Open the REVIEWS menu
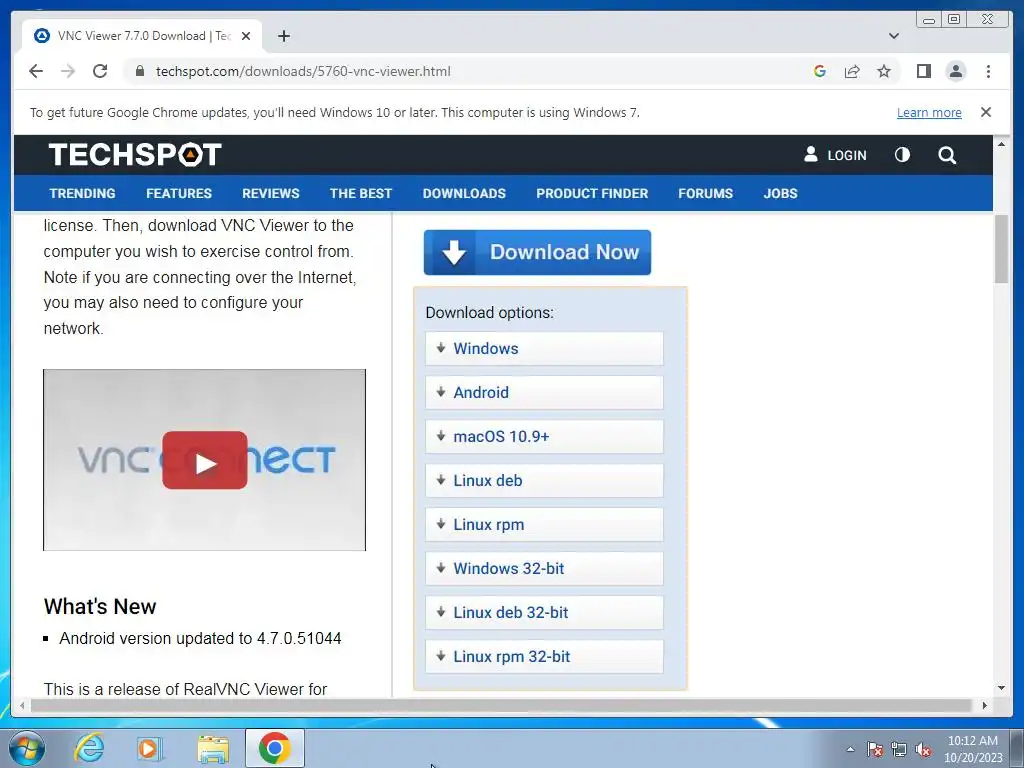1024x768 pixels. click(x=270, y=193)
